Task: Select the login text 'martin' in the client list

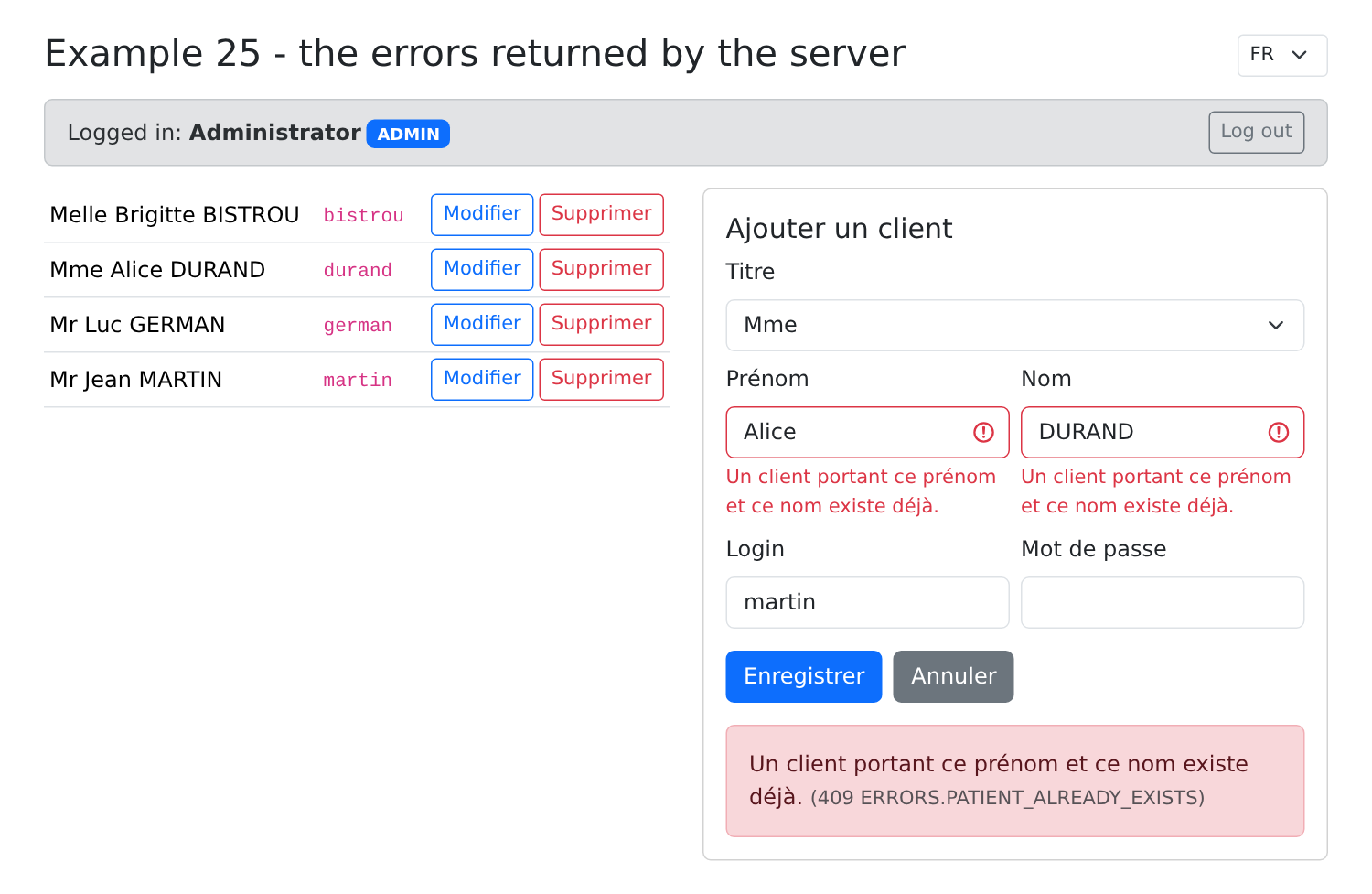Action: pyautogui.click(x=358, y=381)
